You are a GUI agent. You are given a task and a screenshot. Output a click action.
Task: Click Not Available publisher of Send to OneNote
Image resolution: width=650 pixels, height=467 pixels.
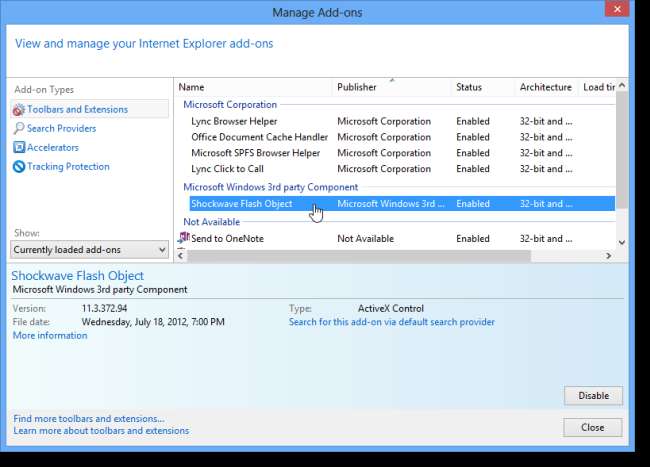pos(366,239)
